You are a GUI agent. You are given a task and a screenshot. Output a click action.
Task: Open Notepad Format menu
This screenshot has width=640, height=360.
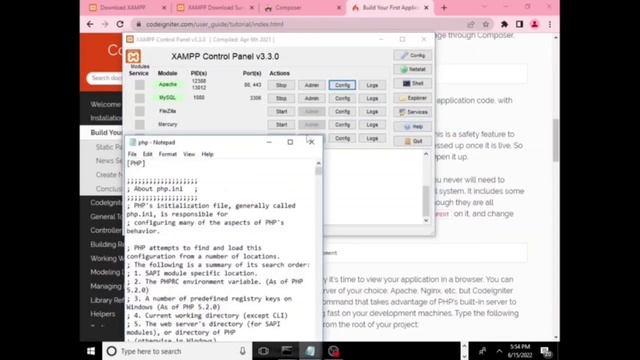[168, 154]
